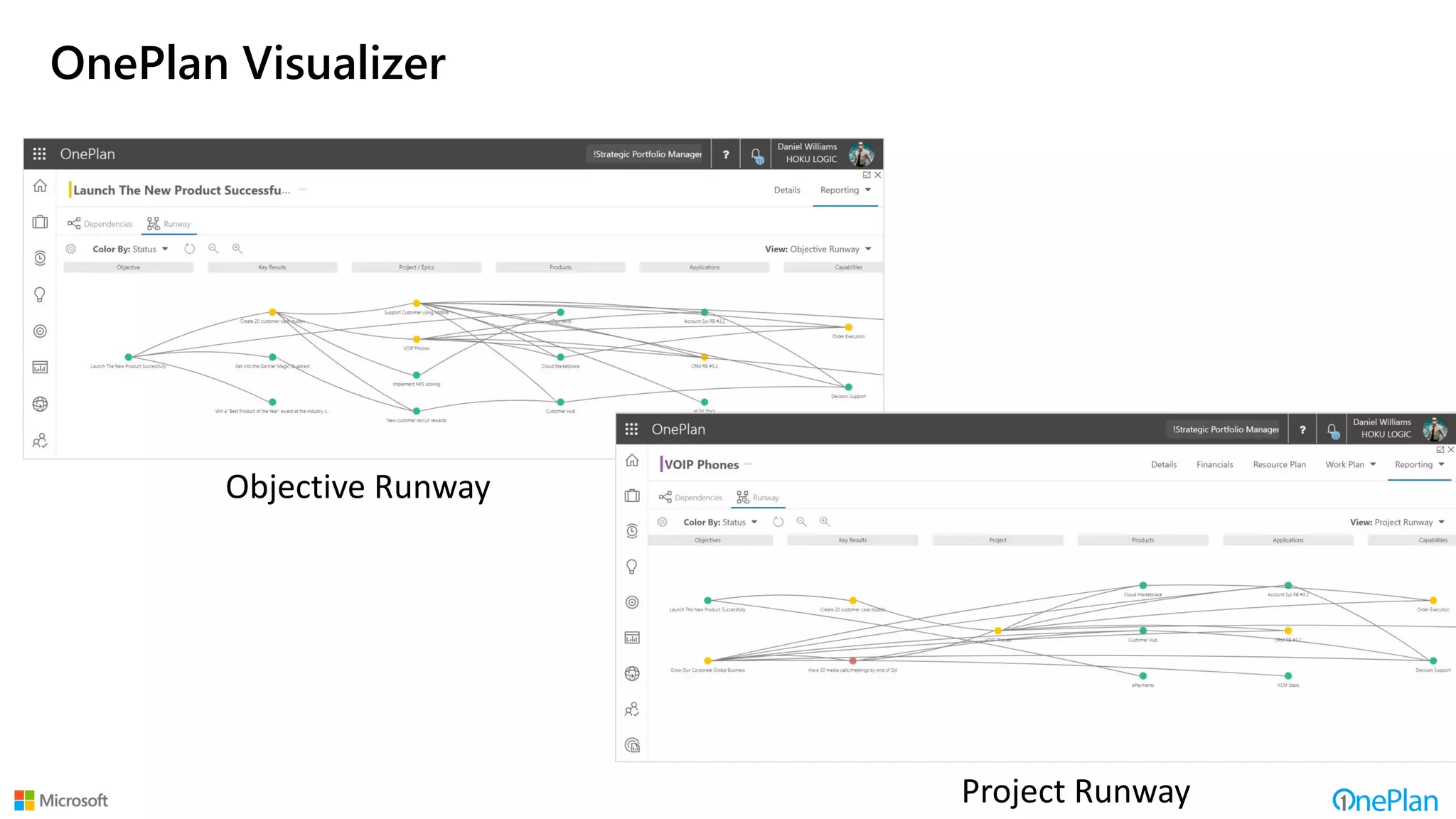The width and height of the screenshot is (1456, 819).
Task: Click Key Results column header in Objective Runway
Action: pyautogui.click(x=272, y=267)
